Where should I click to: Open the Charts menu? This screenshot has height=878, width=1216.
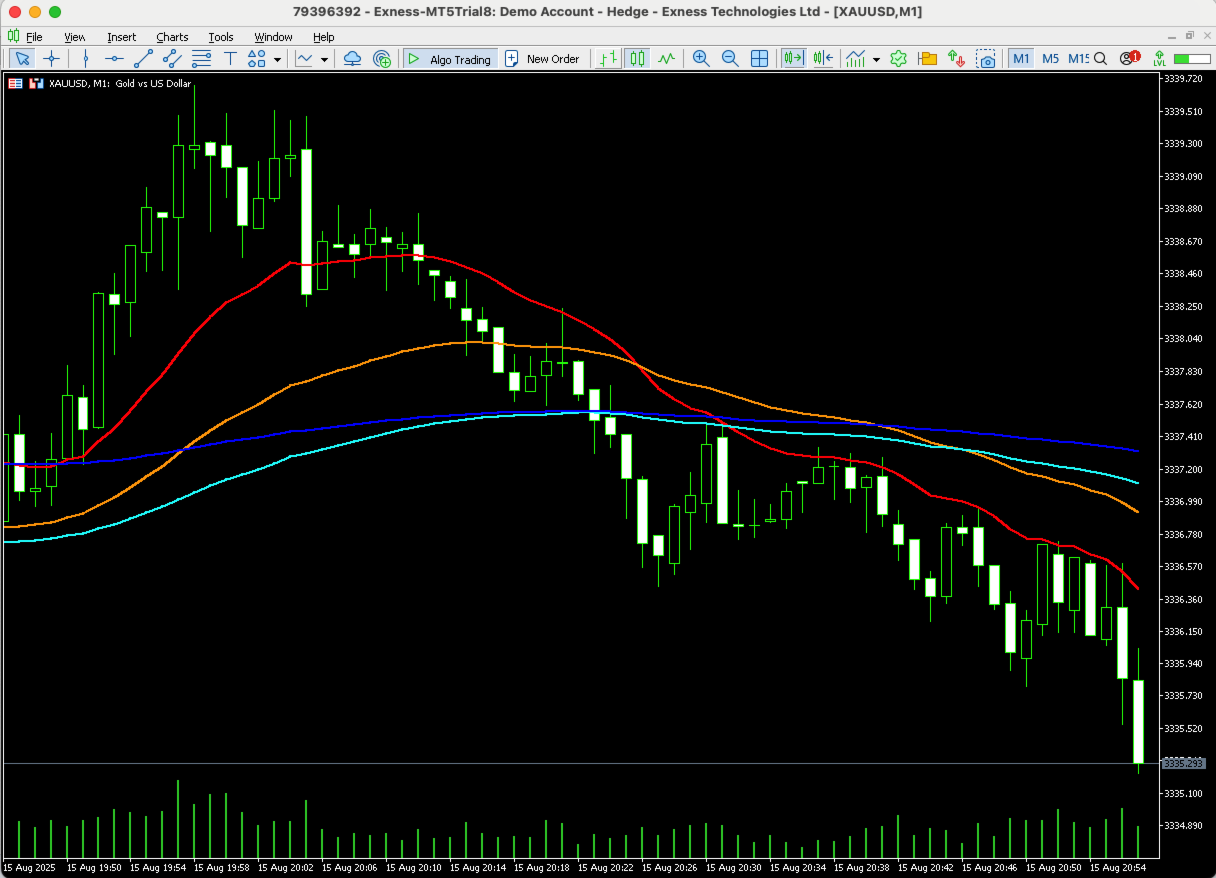coord(172,37)
